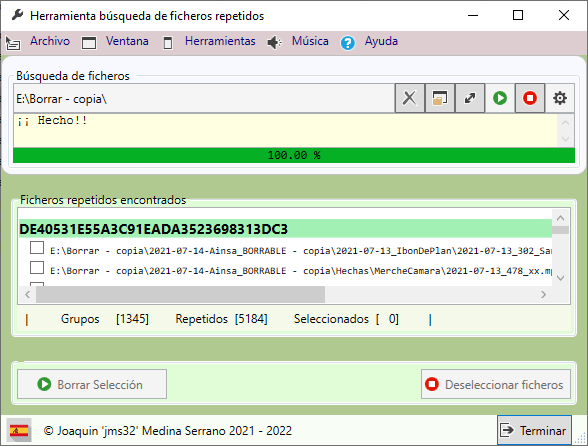Open the Ventana menu
This screenshot has height=446, width=588.
[x=127, y=41]
